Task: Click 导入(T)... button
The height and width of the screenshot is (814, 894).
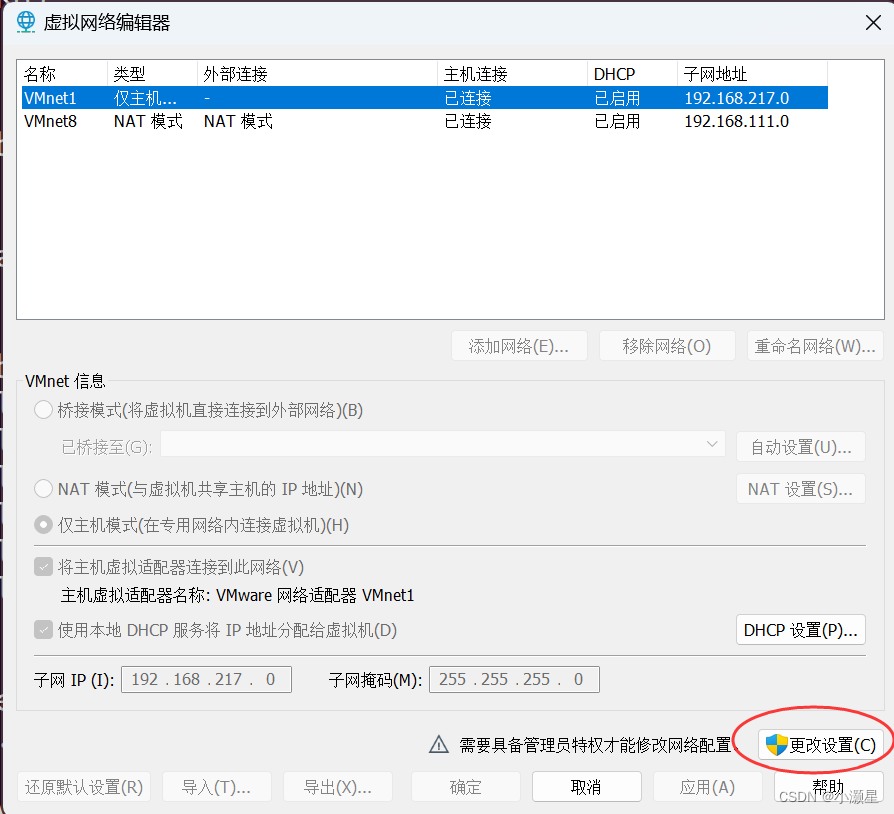Action: click(217, 787)
